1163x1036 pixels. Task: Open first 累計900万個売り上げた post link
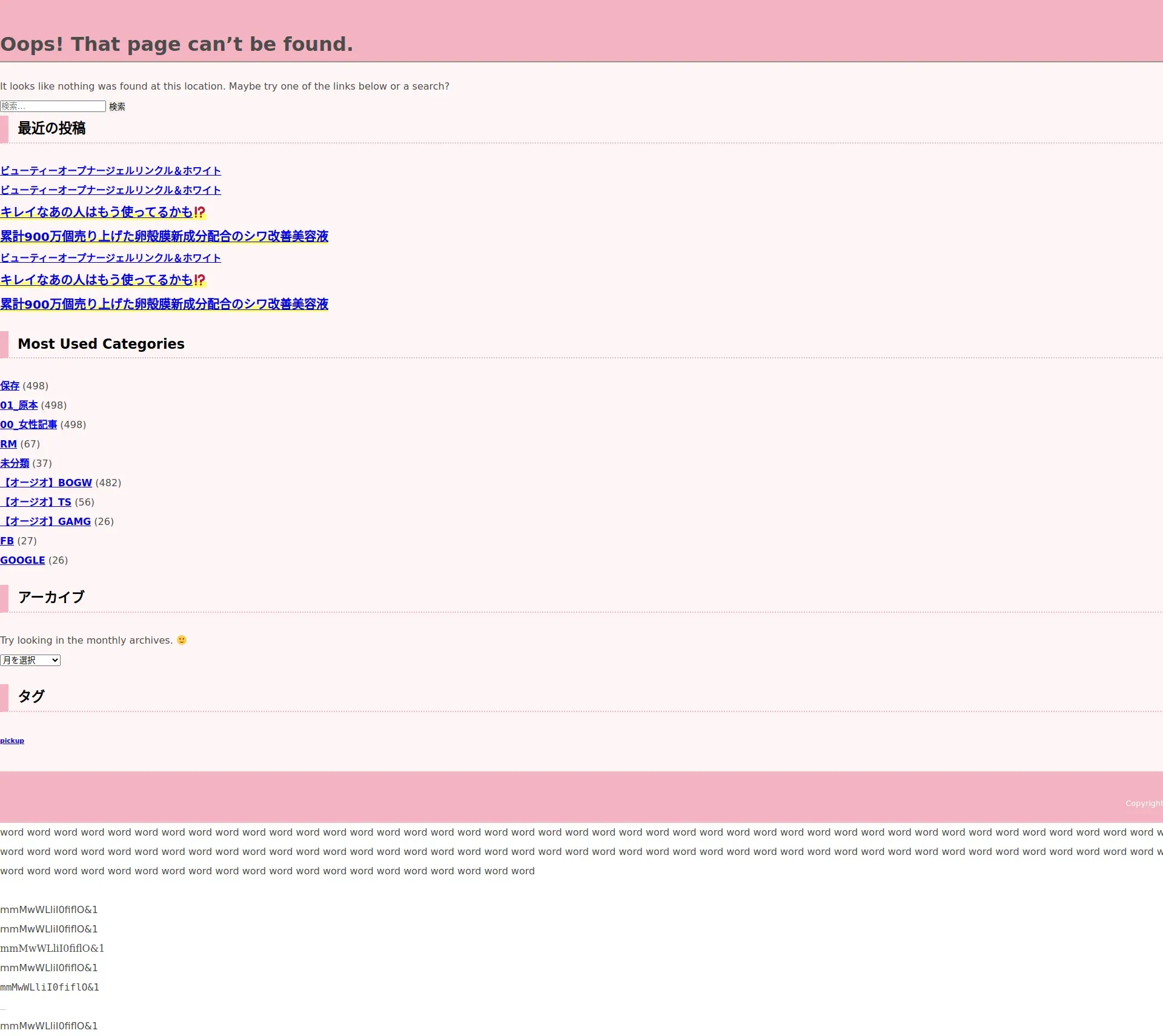pos(164,236)
